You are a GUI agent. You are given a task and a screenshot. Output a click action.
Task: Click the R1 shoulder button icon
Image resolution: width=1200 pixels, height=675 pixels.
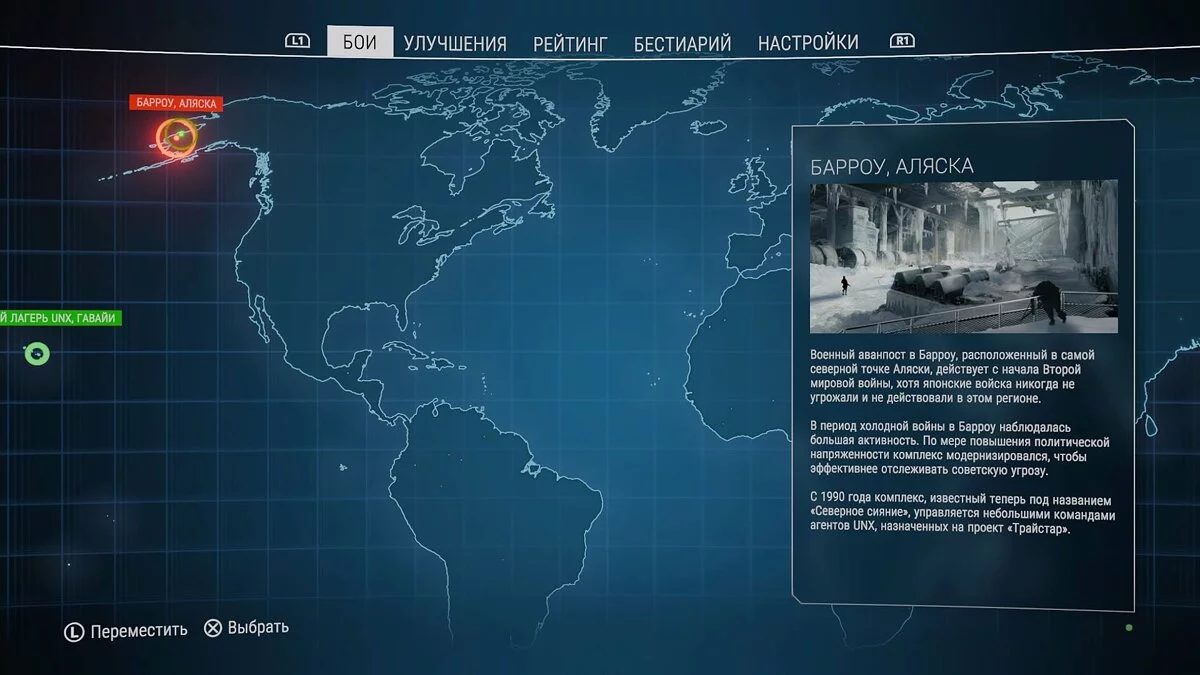tap(903, 41)
